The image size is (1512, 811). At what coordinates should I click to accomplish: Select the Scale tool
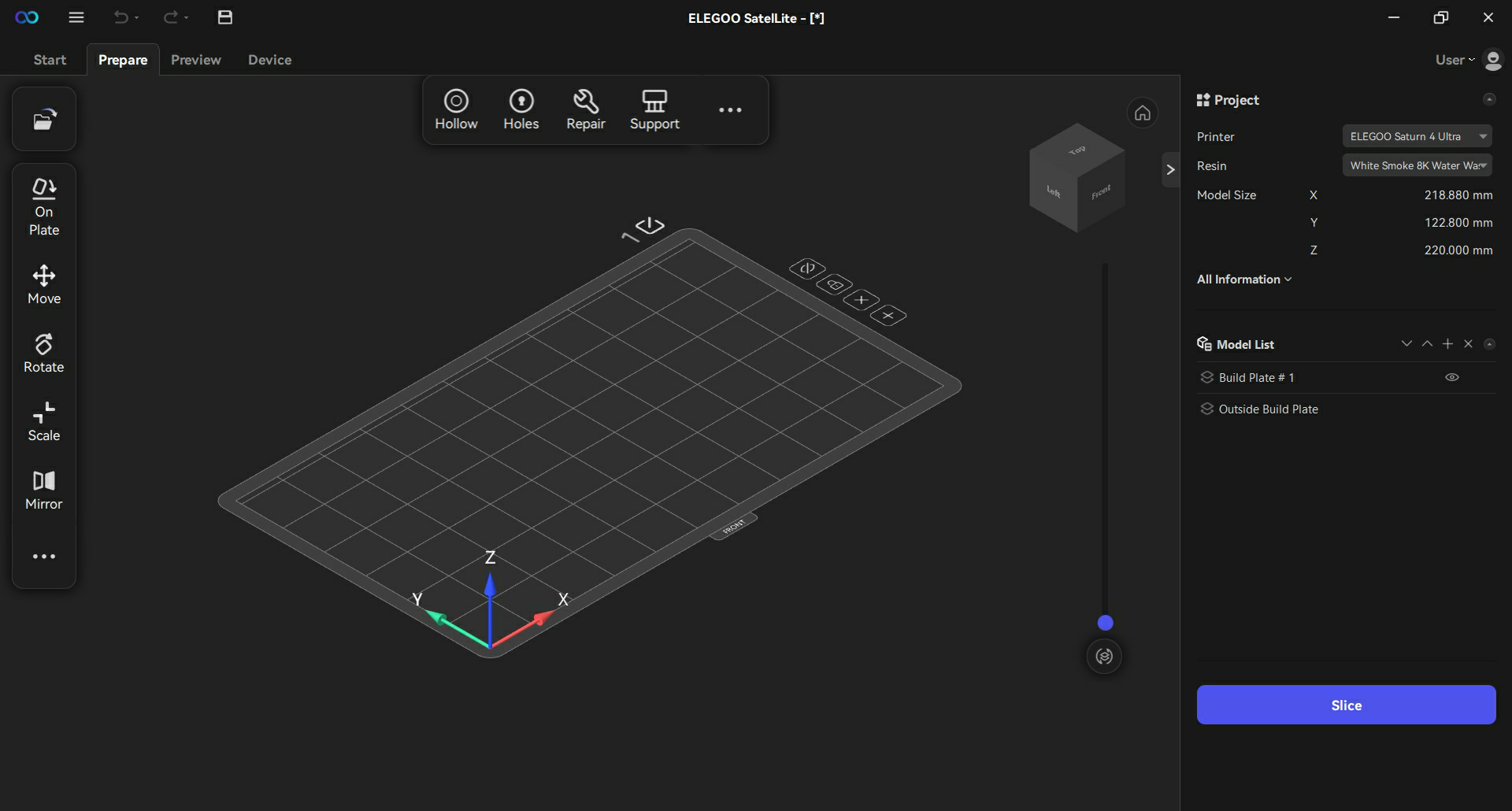coord(44,422)
